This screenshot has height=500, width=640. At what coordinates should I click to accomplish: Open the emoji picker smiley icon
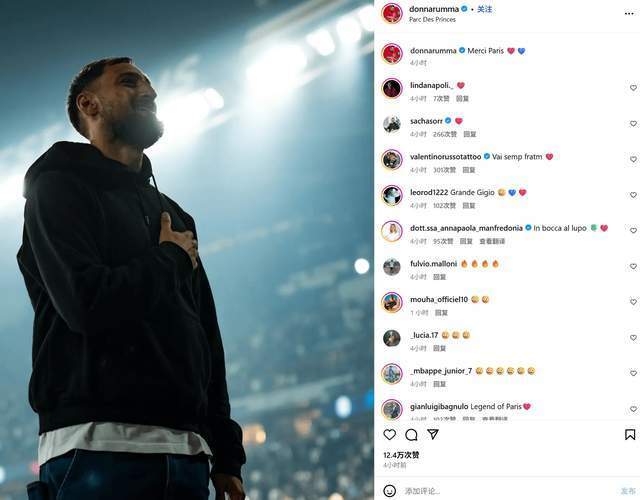[390, 491]
